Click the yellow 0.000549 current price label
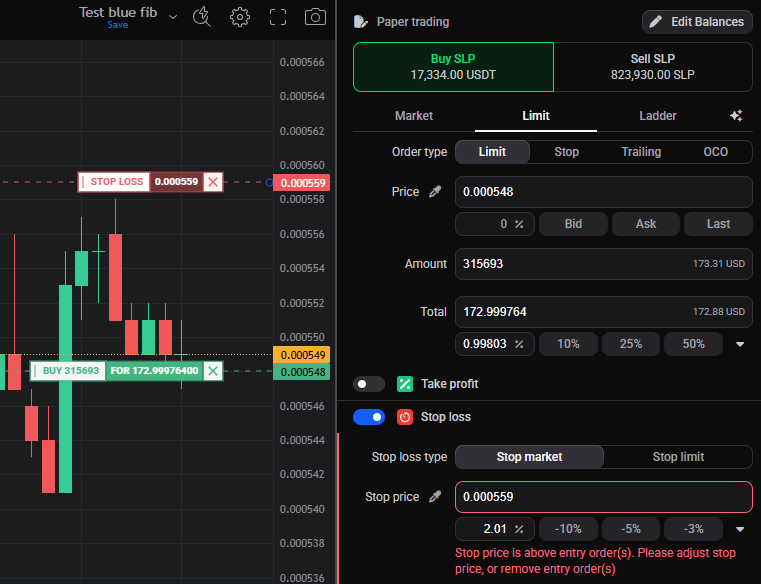 click(302, 355)
